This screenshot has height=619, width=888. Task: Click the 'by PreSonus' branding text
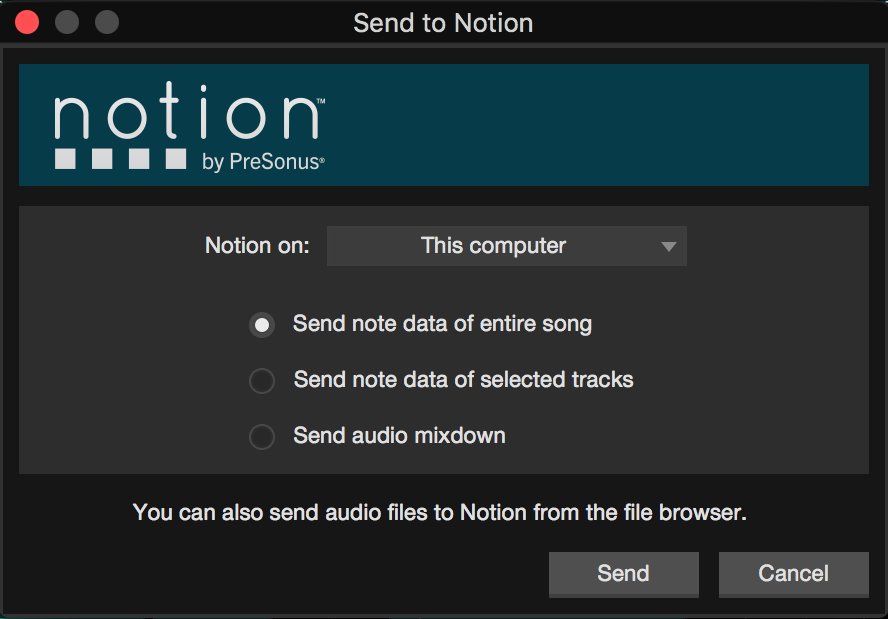pos(263,162)
